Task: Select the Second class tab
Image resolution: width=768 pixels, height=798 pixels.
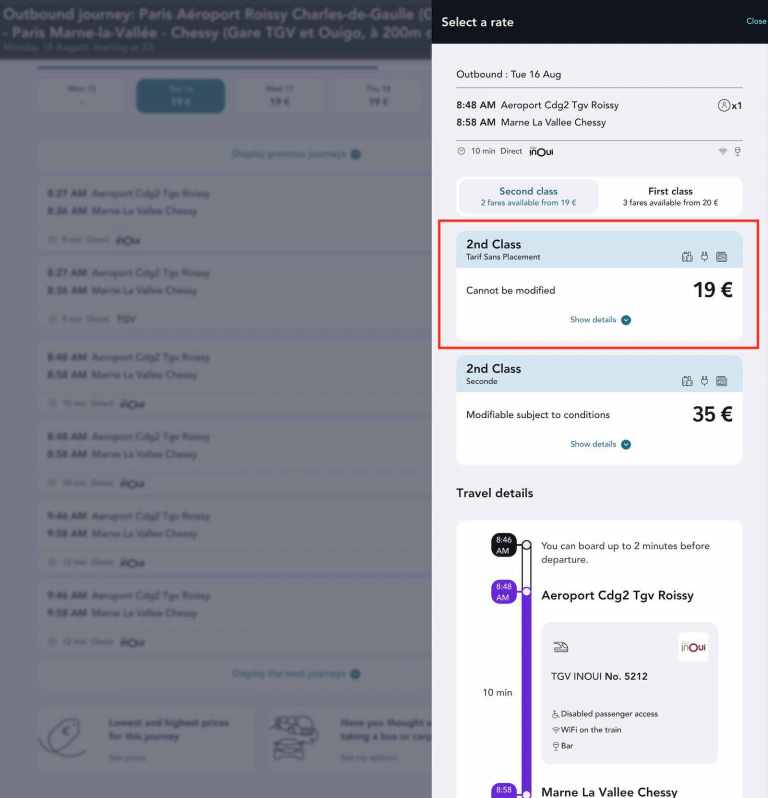Action: tap(528, 196)
